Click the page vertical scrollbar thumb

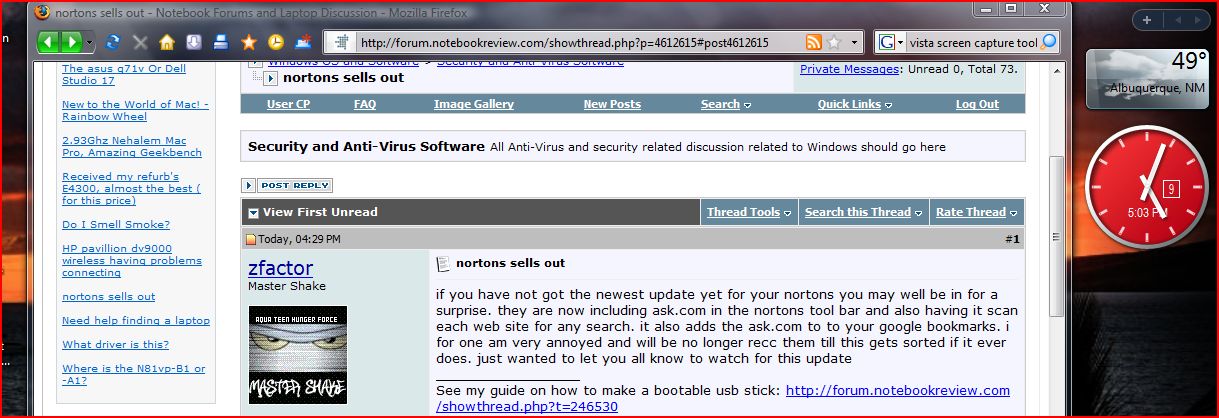pos(1056,236)
